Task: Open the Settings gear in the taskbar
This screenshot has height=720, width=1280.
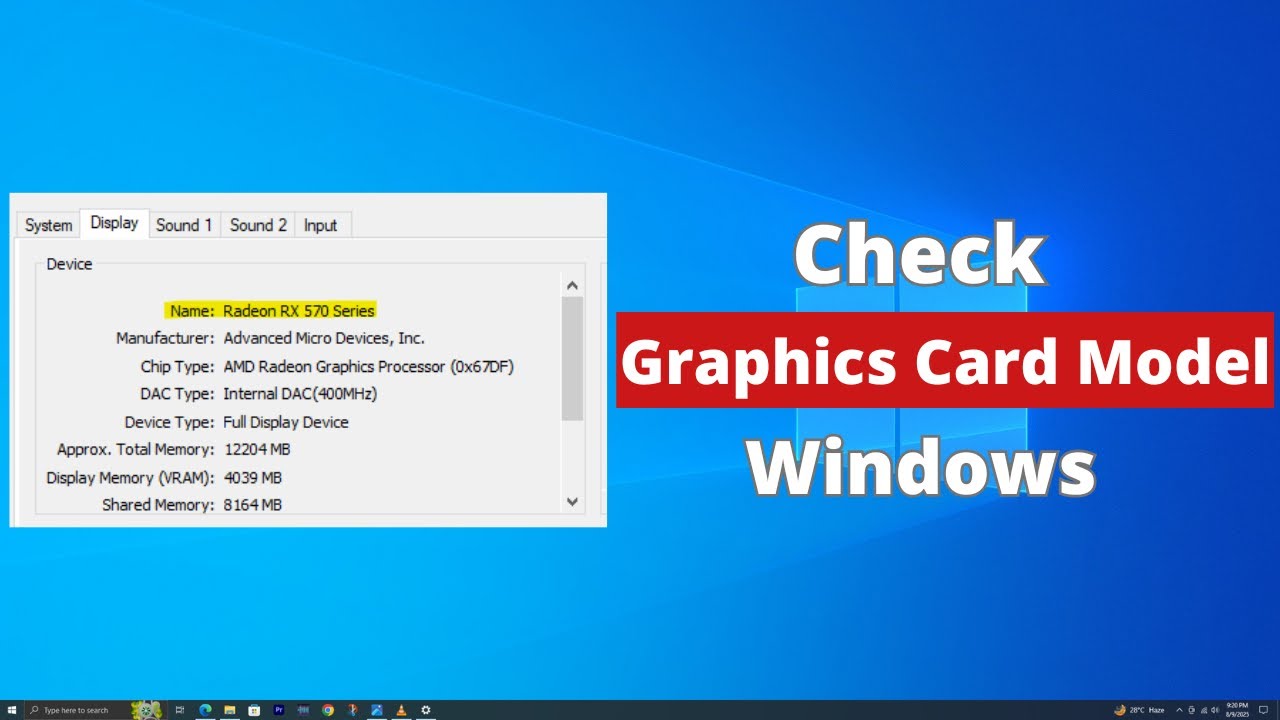Action: (x=426, y=710)
